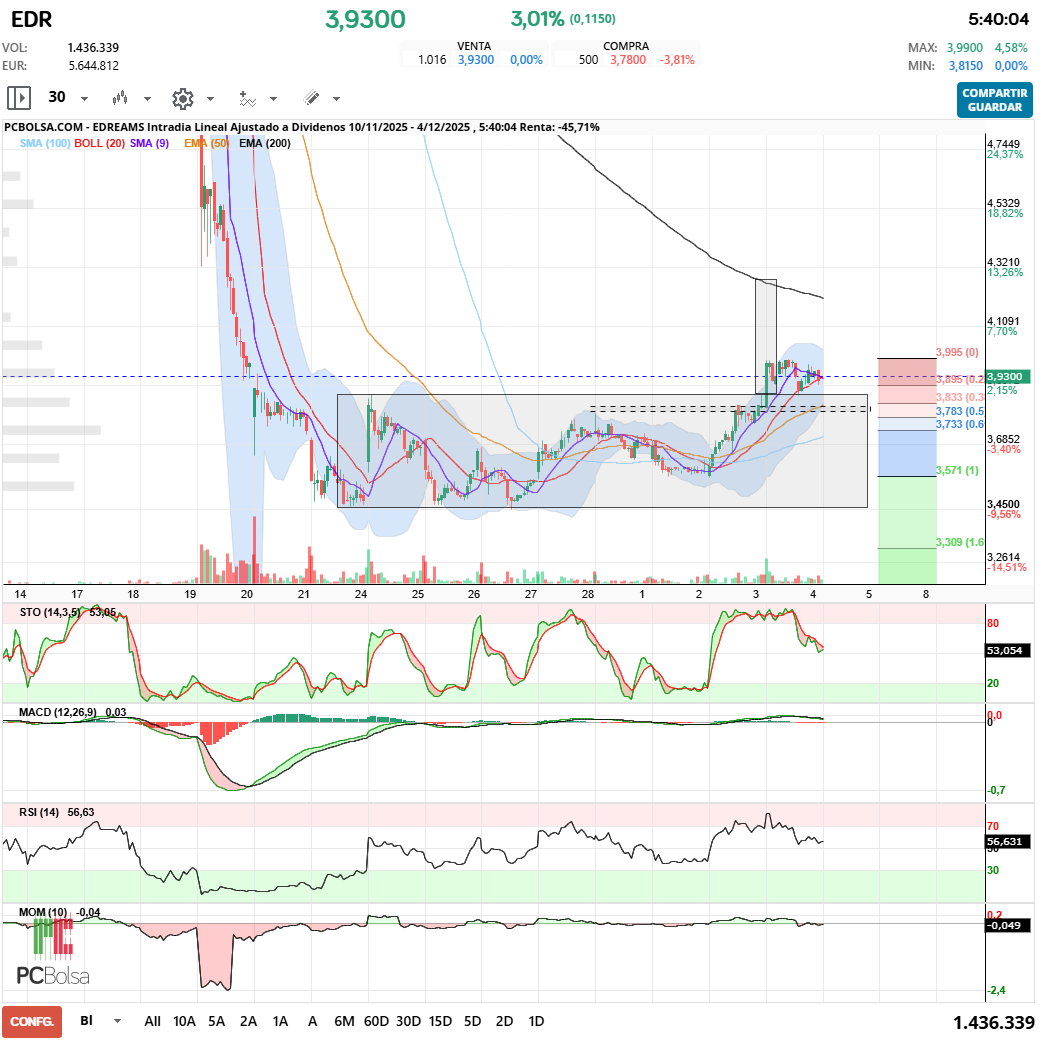Click the add indicator line icon

tap(247, 98)
